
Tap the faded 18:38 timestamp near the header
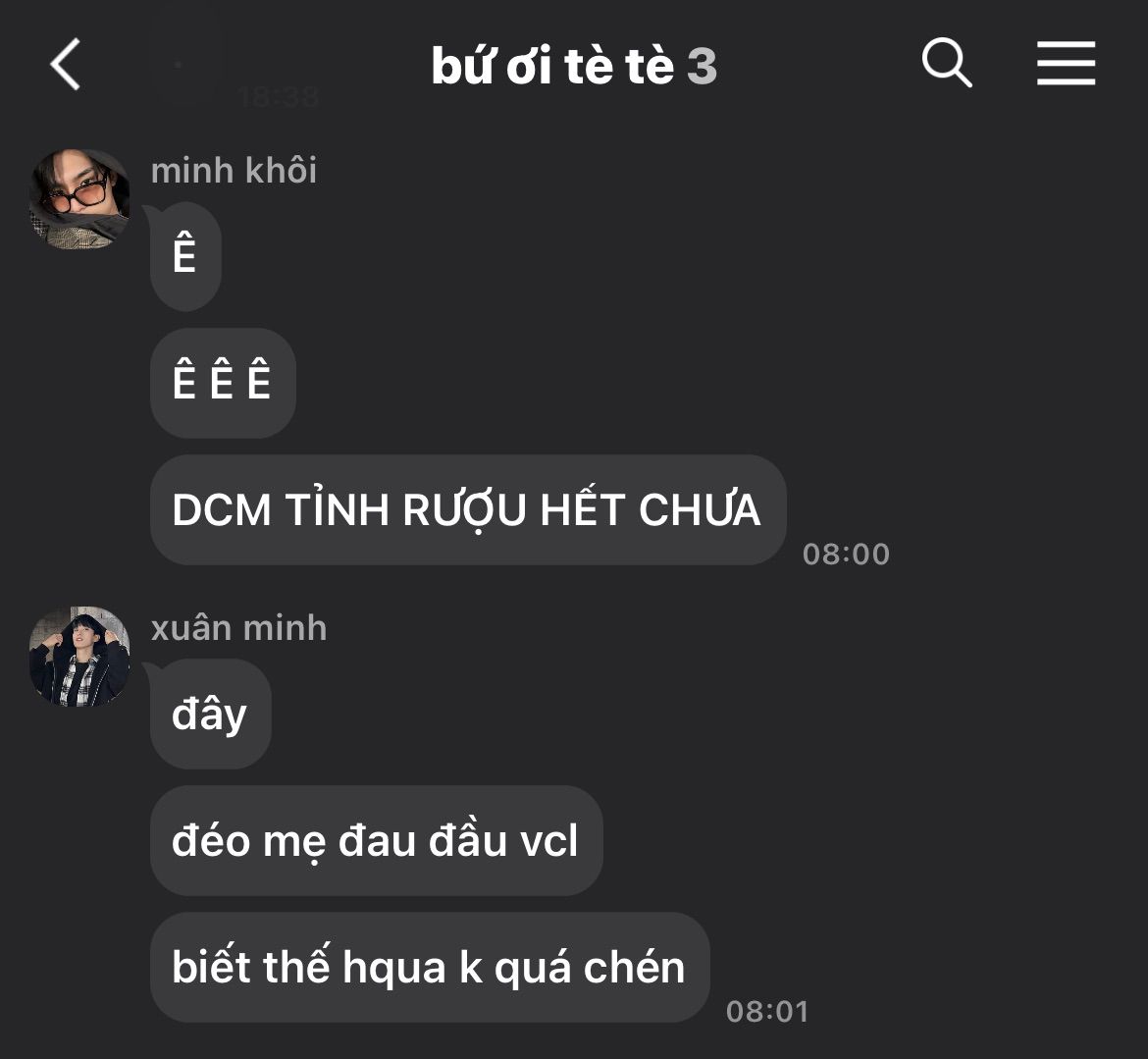click(279, 96)
